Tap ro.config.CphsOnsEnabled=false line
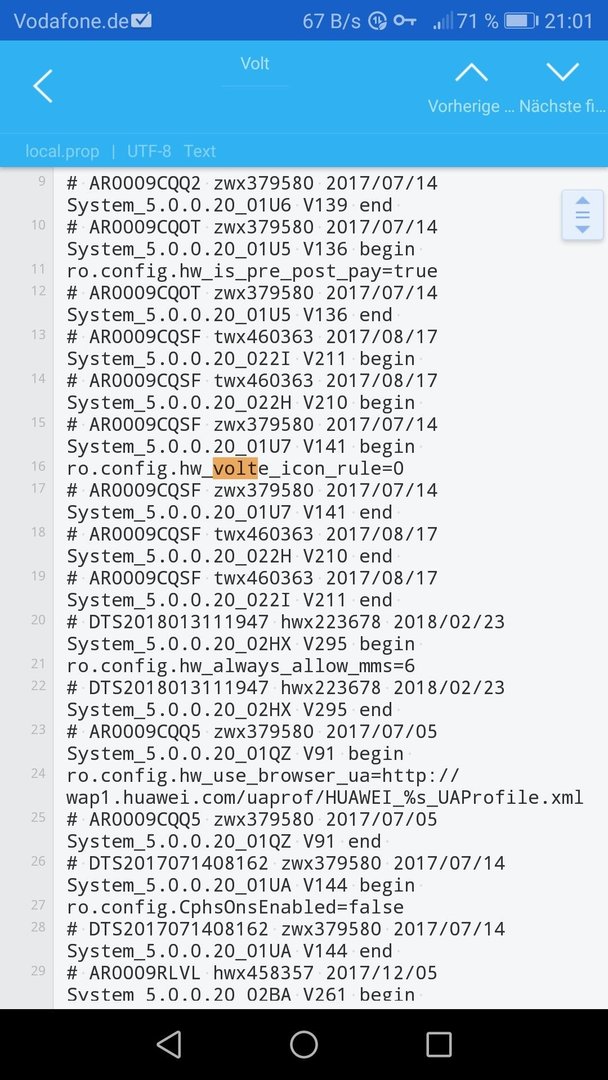This screenshot has width=608, height=1080. (235, 907)
